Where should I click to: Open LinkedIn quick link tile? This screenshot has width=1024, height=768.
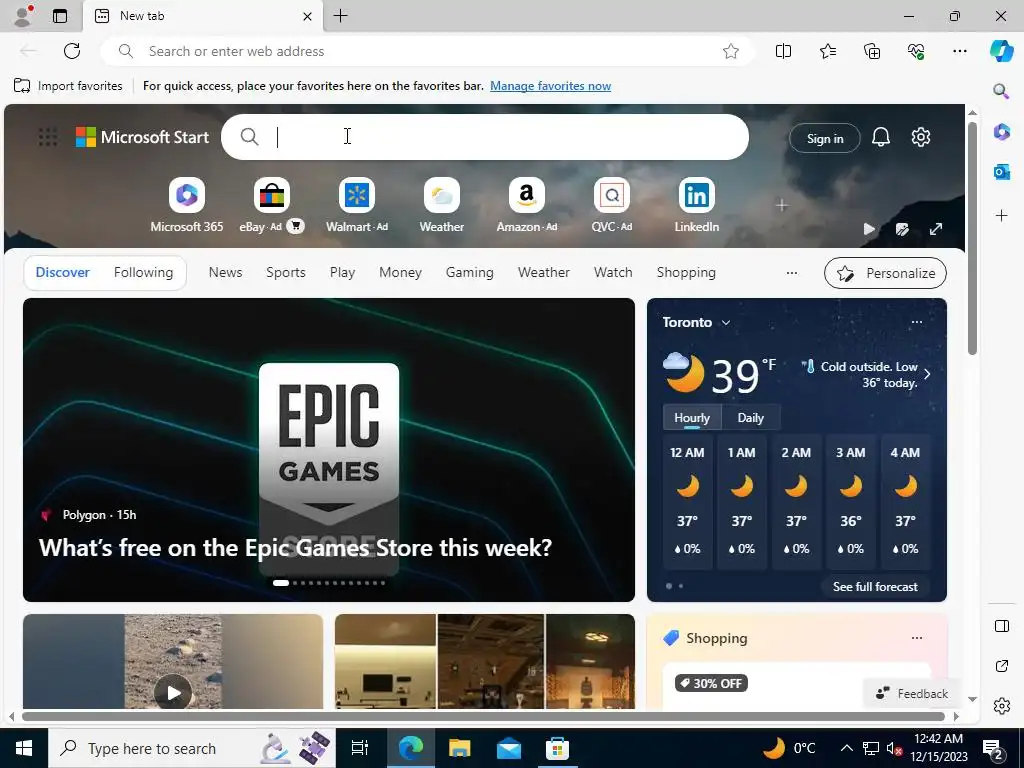coord(696,205)
